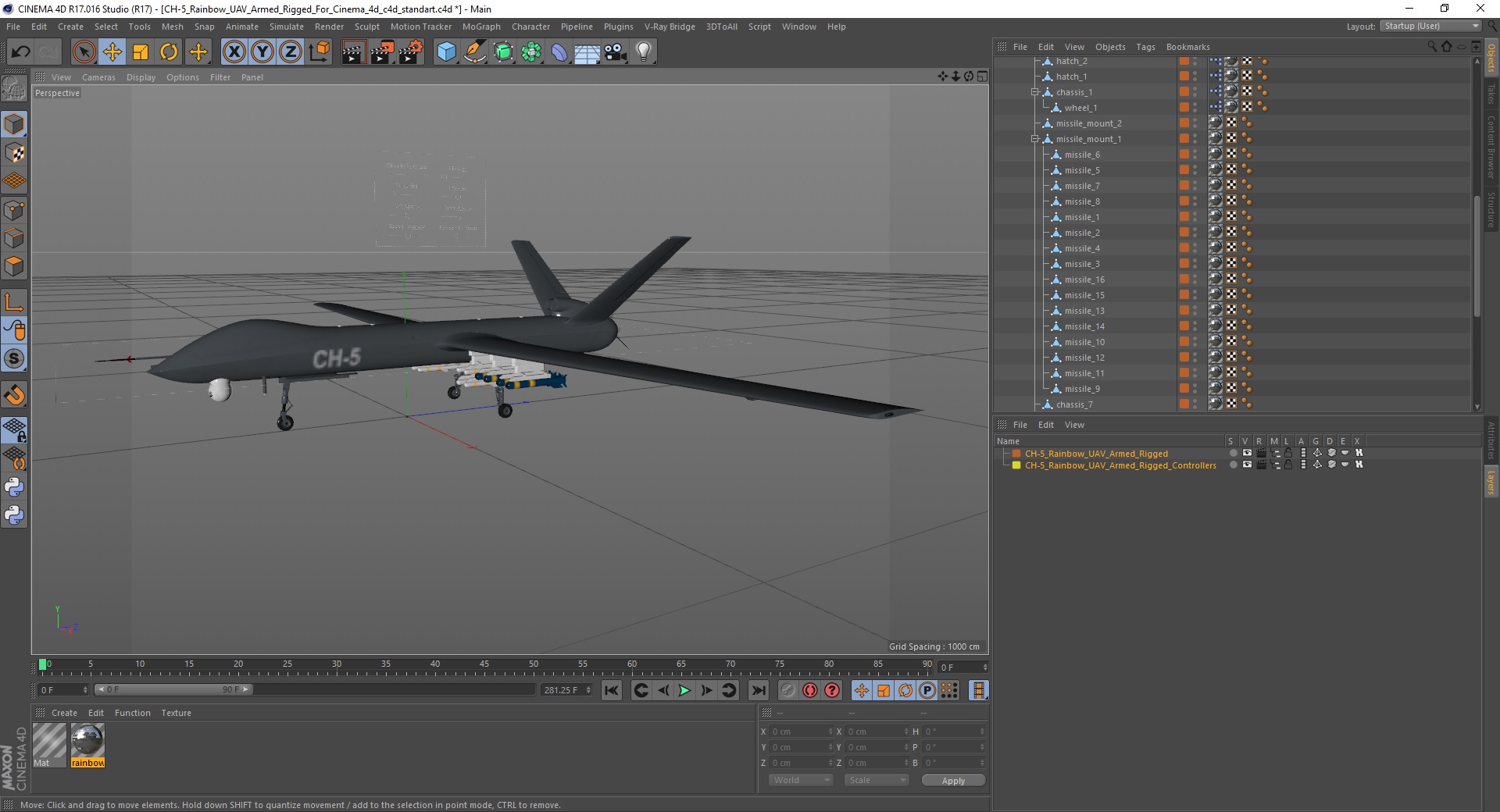Image resolution: width=1500 pixels, height=812 pixels.
Task: Select CH-5_Rainbow_UAV_Armed_Rigged_Controllers layer
Action: [x=1120, y=465]
